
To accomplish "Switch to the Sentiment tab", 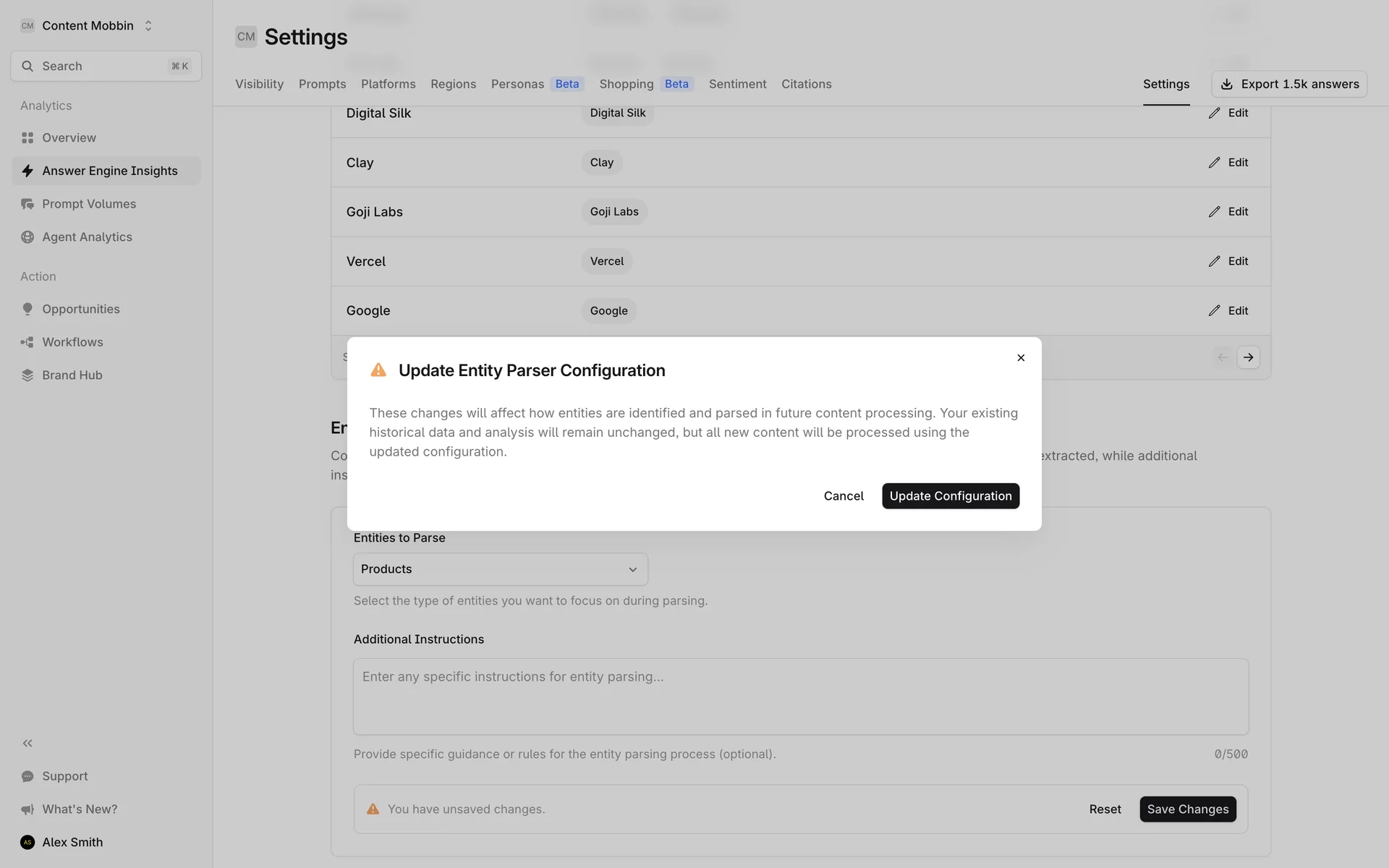I will click(737, 84).
